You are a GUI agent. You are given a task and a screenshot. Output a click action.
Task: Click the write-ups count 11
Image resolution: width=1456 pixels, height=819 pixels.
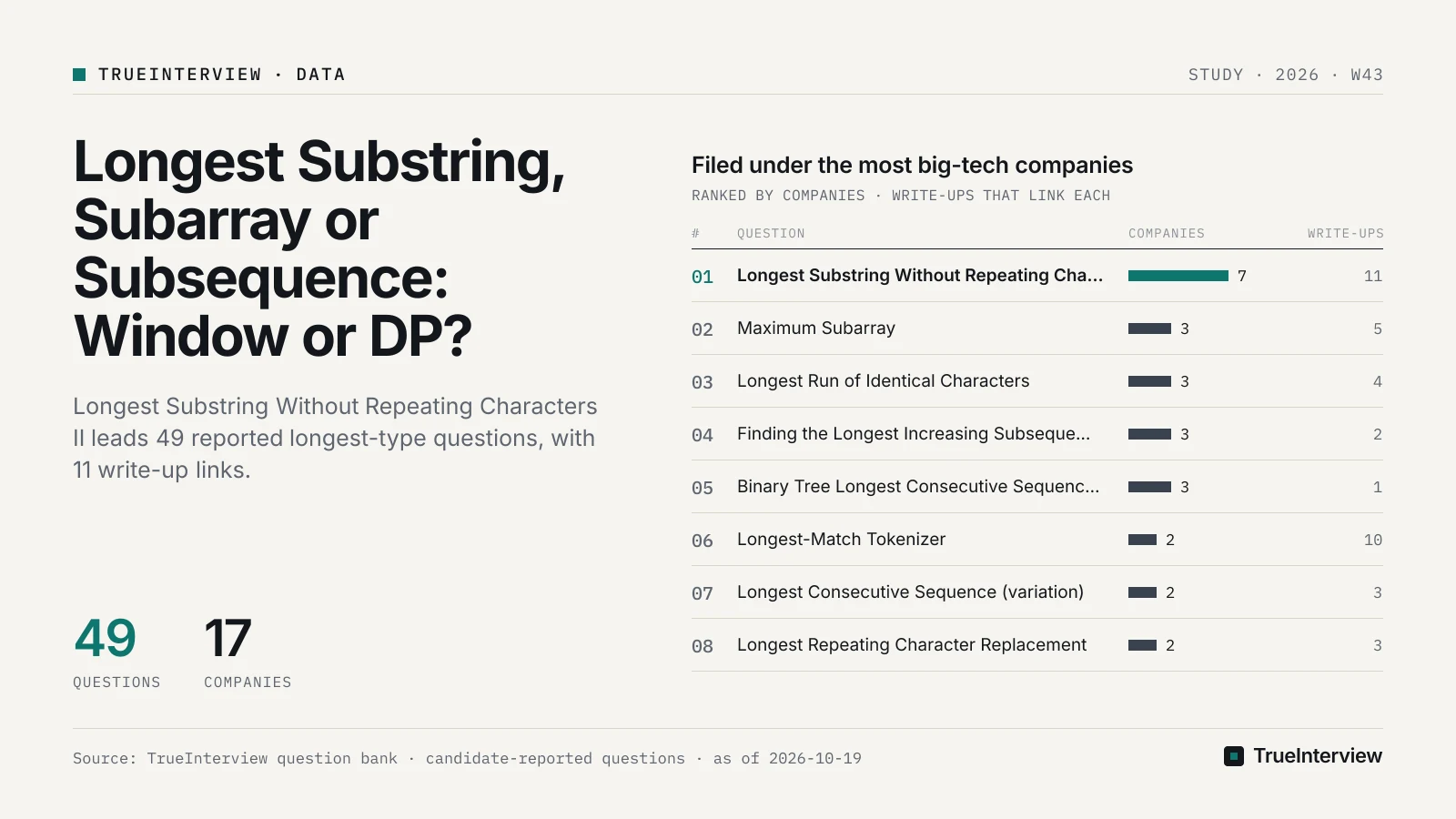click(x=1373, y=276)
